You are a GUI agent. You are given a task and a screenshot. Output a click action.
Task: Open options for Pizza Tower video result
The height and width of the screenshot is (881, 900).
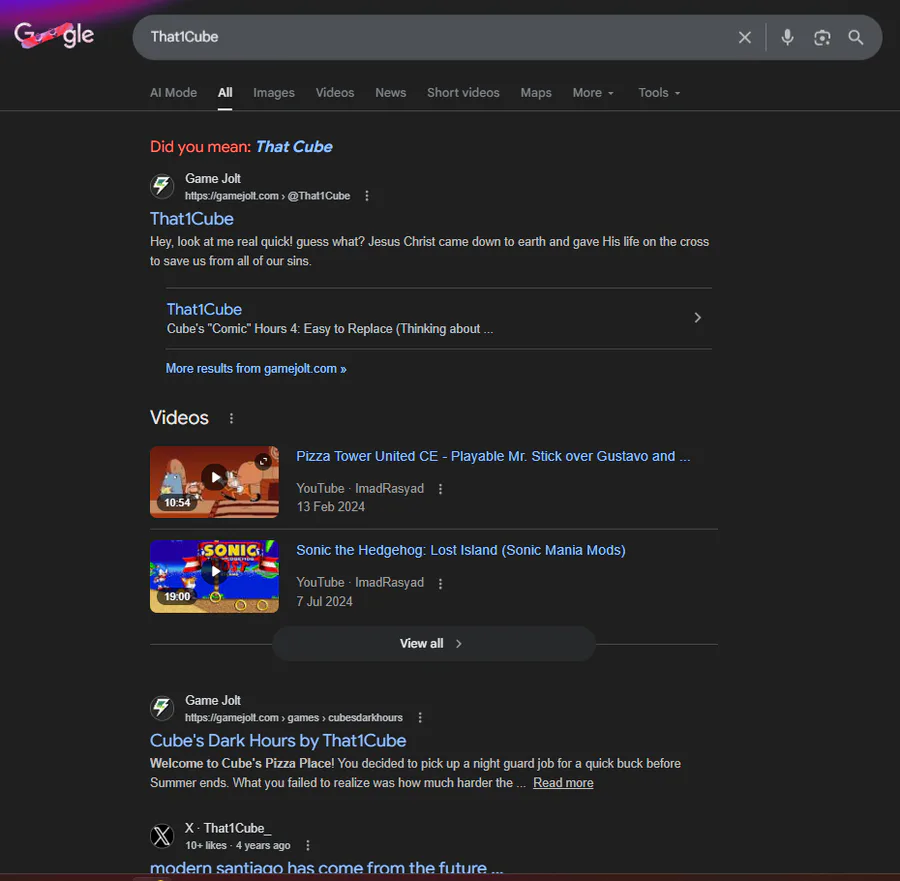[440, 489]
